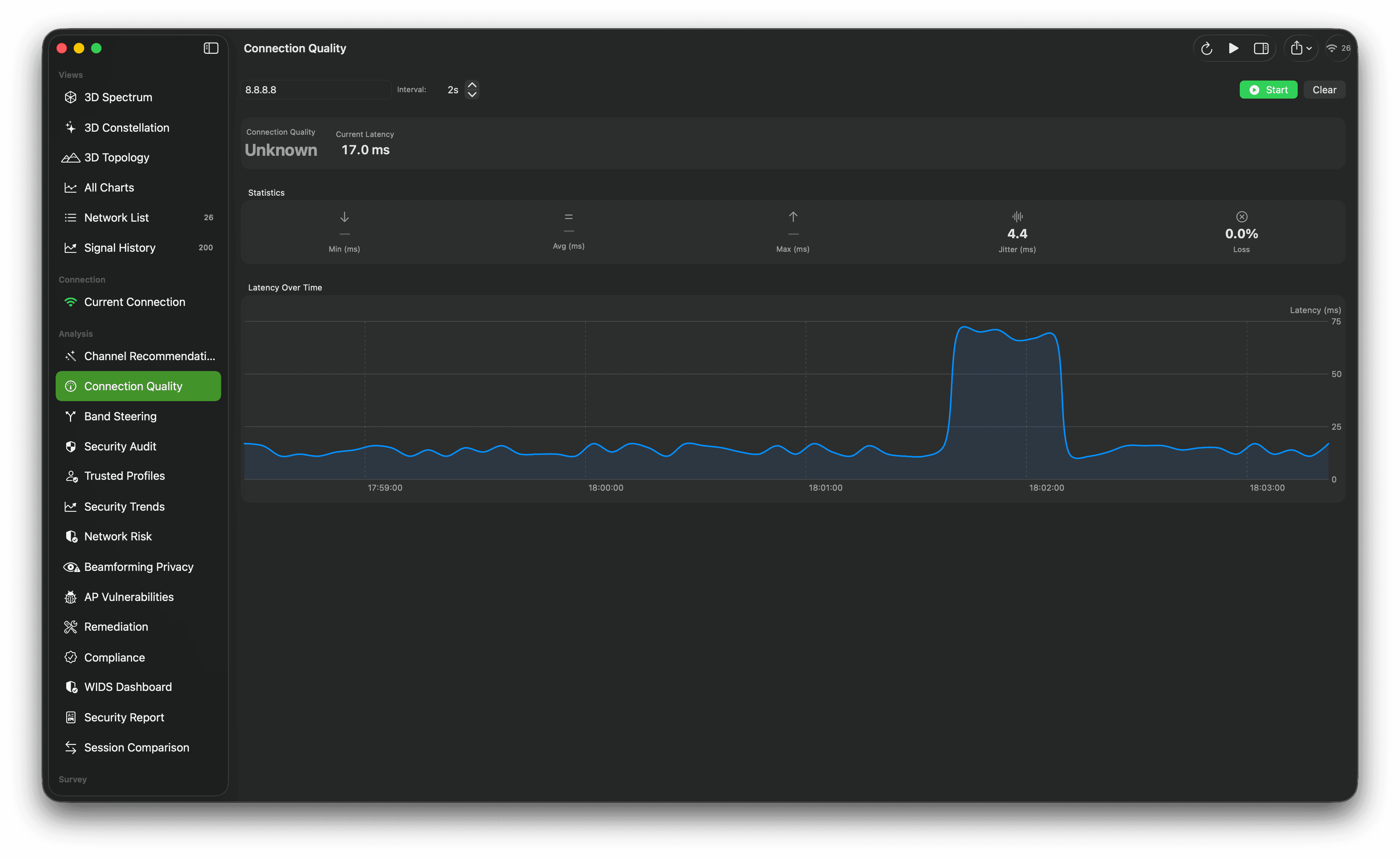Click the Avg latency equals icon
The width and height of the screenshot is (1400, 858).
(x=568, y=217)
